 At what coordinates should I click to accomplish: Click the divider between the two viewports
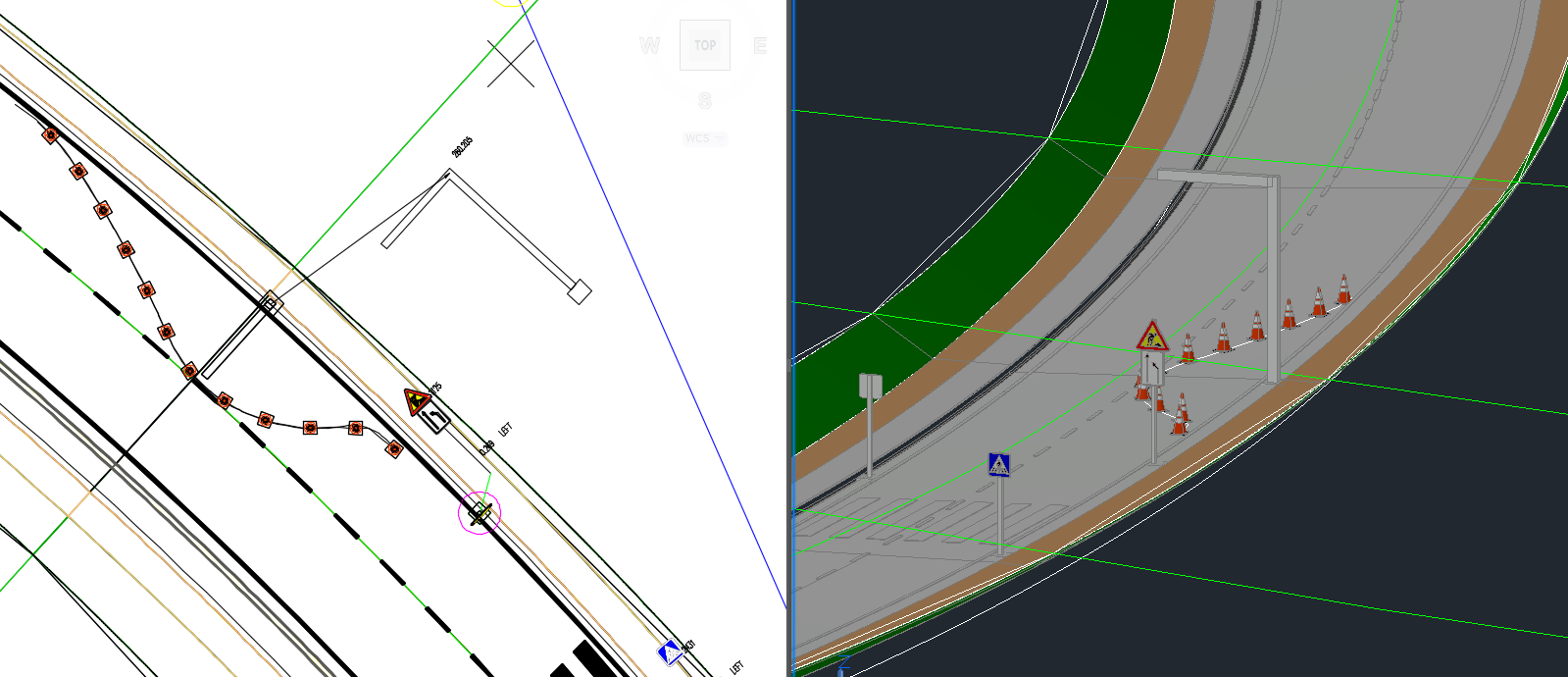(x=789, y=338)
